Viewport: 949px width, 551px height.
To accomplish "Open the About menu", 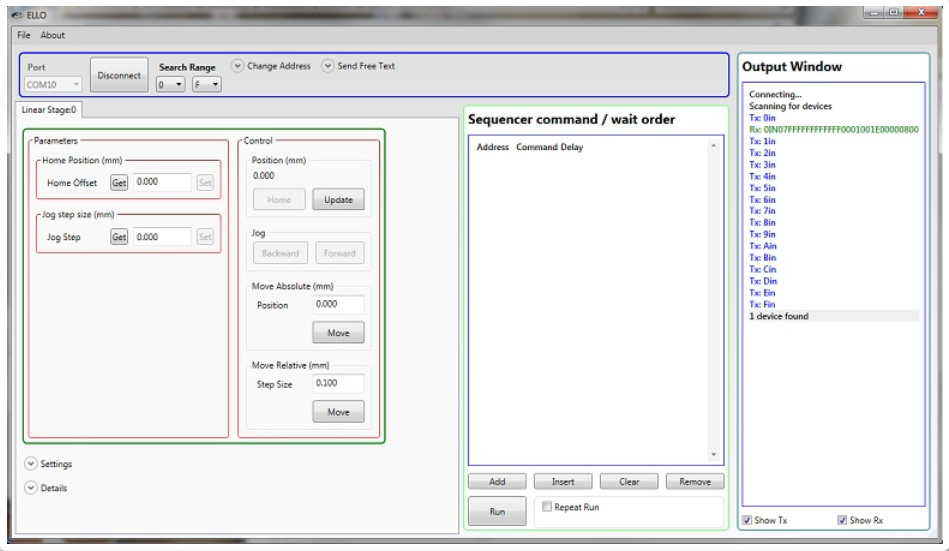I will pyautogui.click(x=53, y=35).
